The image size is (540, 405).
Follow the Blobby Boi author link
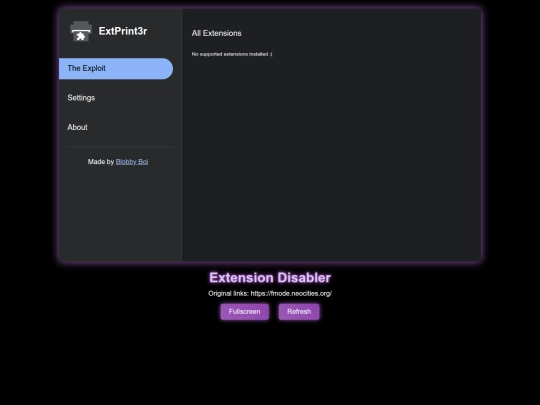[x=132, y=162]
